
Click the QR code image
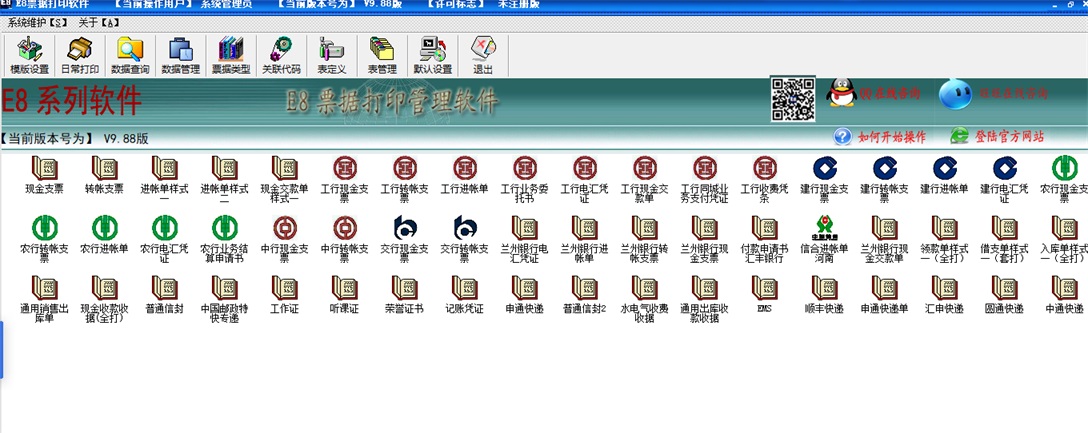793,97
